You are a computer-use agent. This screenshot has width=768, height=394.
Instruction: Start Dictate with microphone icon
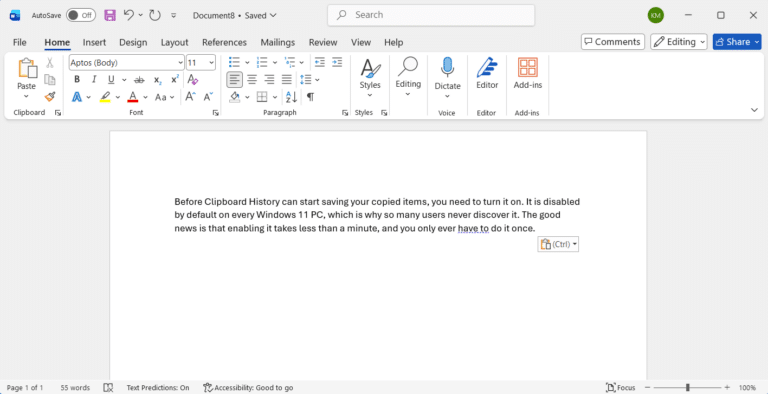coord(447,67)
